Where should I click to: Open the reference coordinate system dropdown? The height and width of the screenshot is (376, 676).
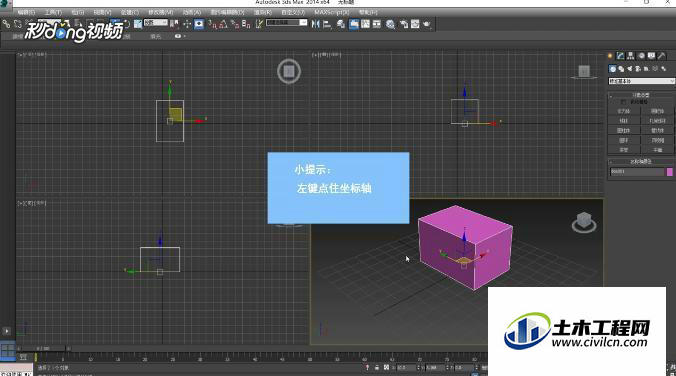pos(156,22)
